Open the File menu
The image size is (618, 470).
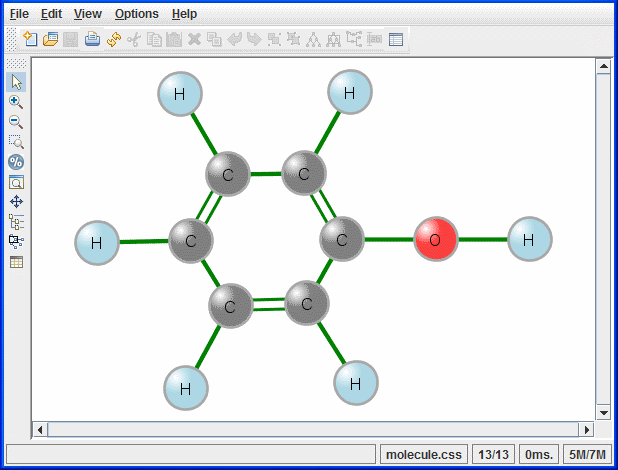tap(19, 14)
